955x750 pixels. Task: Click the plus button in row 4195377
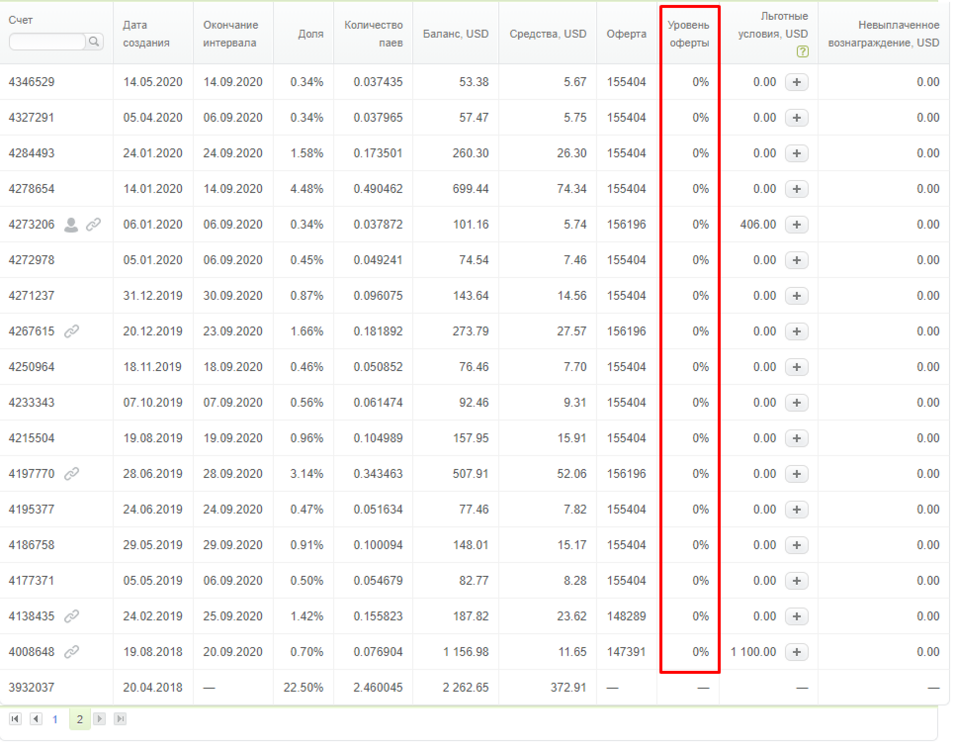coord(797,509)
